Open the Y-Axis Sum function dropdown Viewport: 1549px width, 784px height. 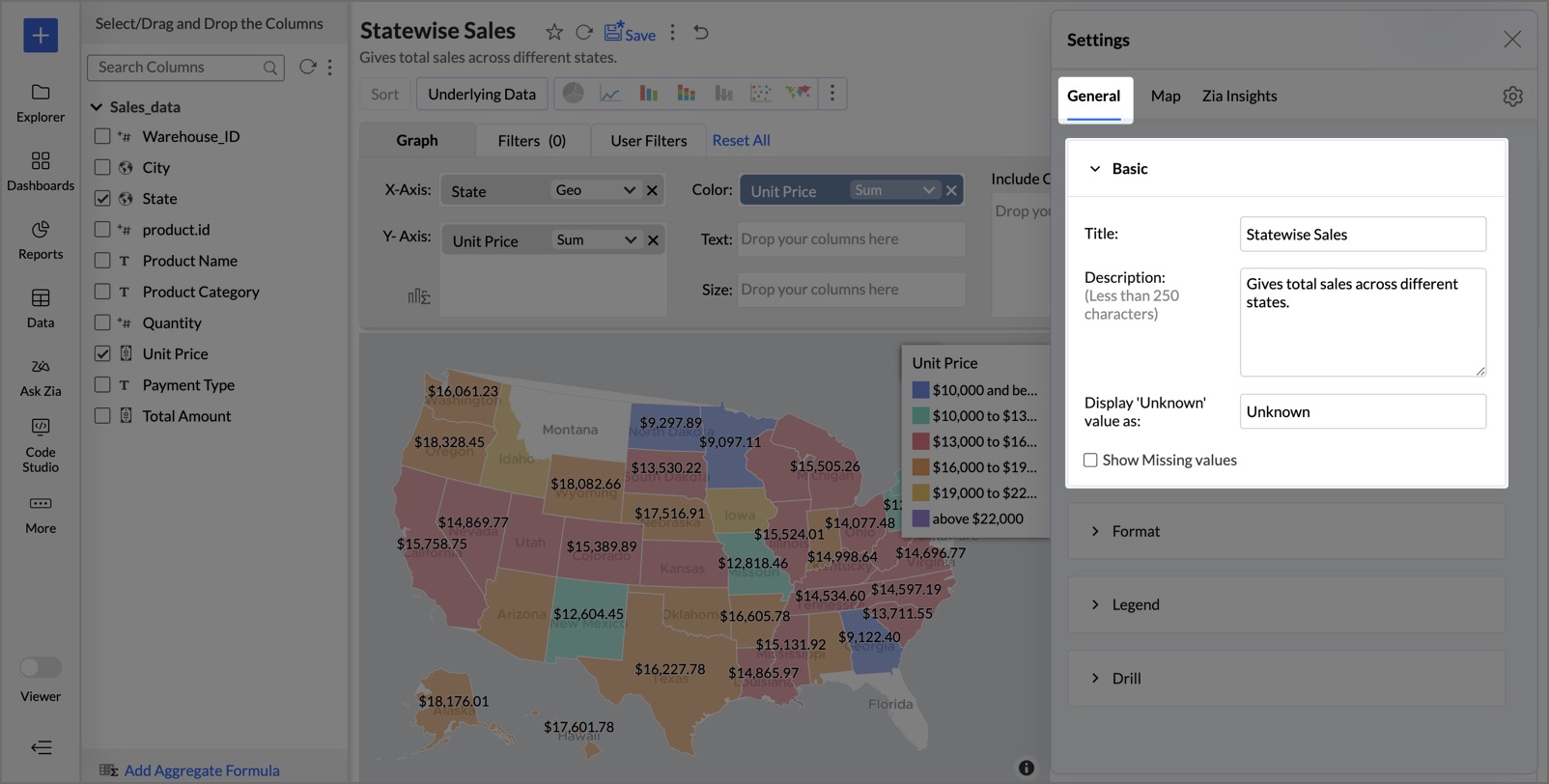tap(596, 239)
